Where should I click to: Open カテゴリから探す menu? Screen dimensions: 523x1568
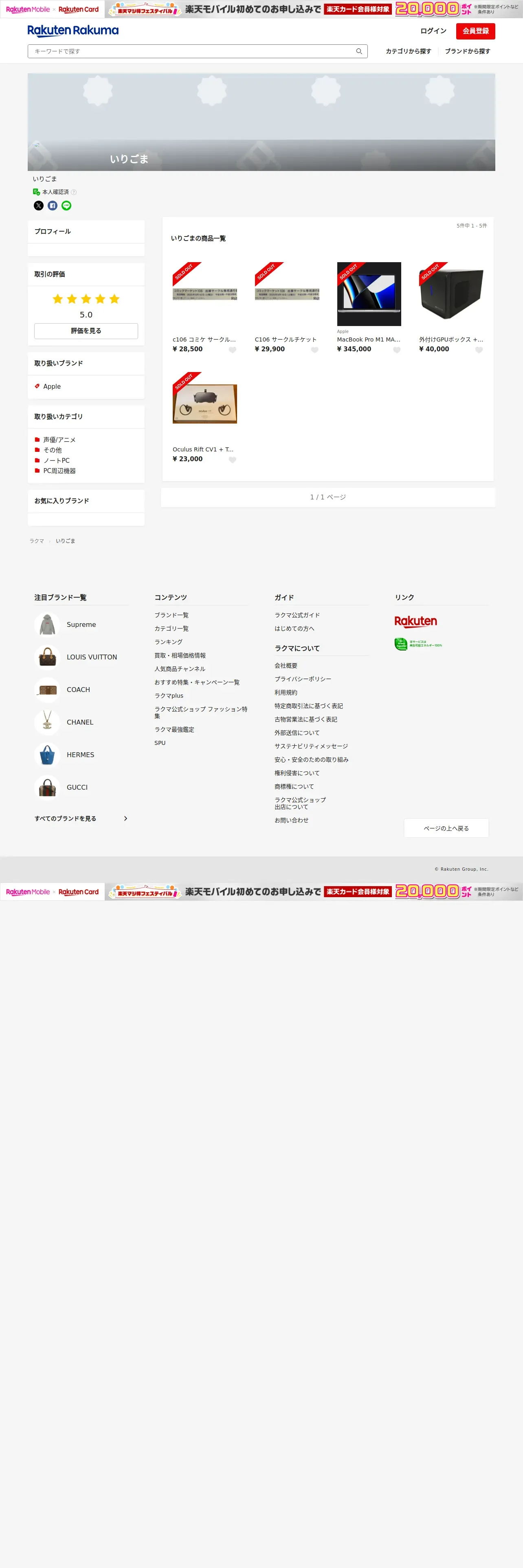point(408,51)
